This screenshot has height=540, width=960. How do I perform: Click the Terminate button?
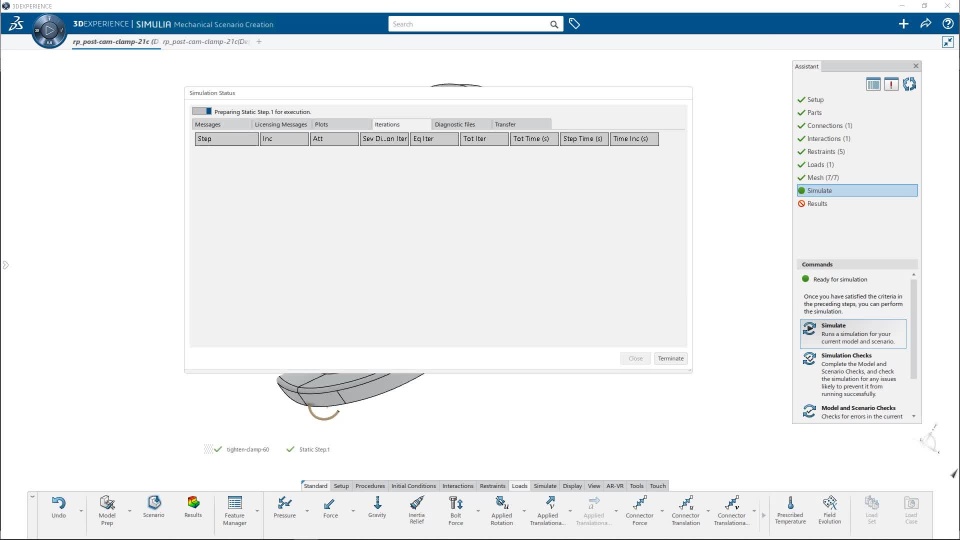pos(670,358)
